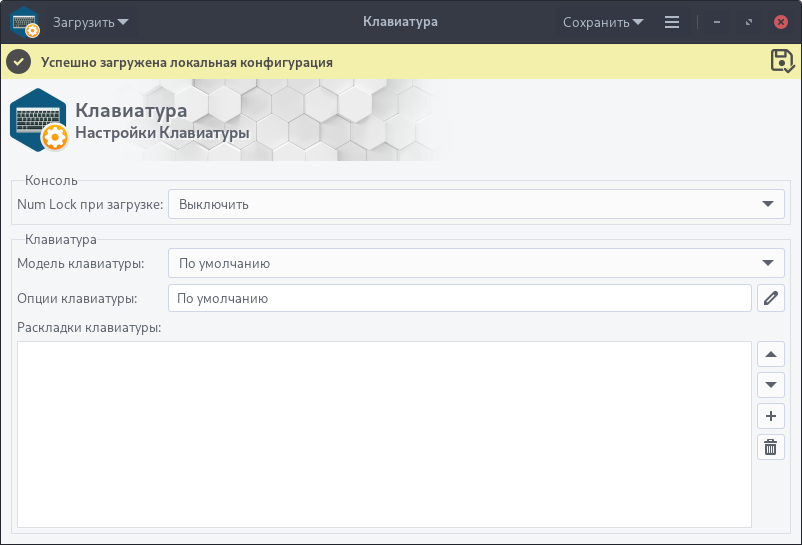Click into the Опции клавиатуры field
This screenshot has height=545, width=802.
coord(459,298)
